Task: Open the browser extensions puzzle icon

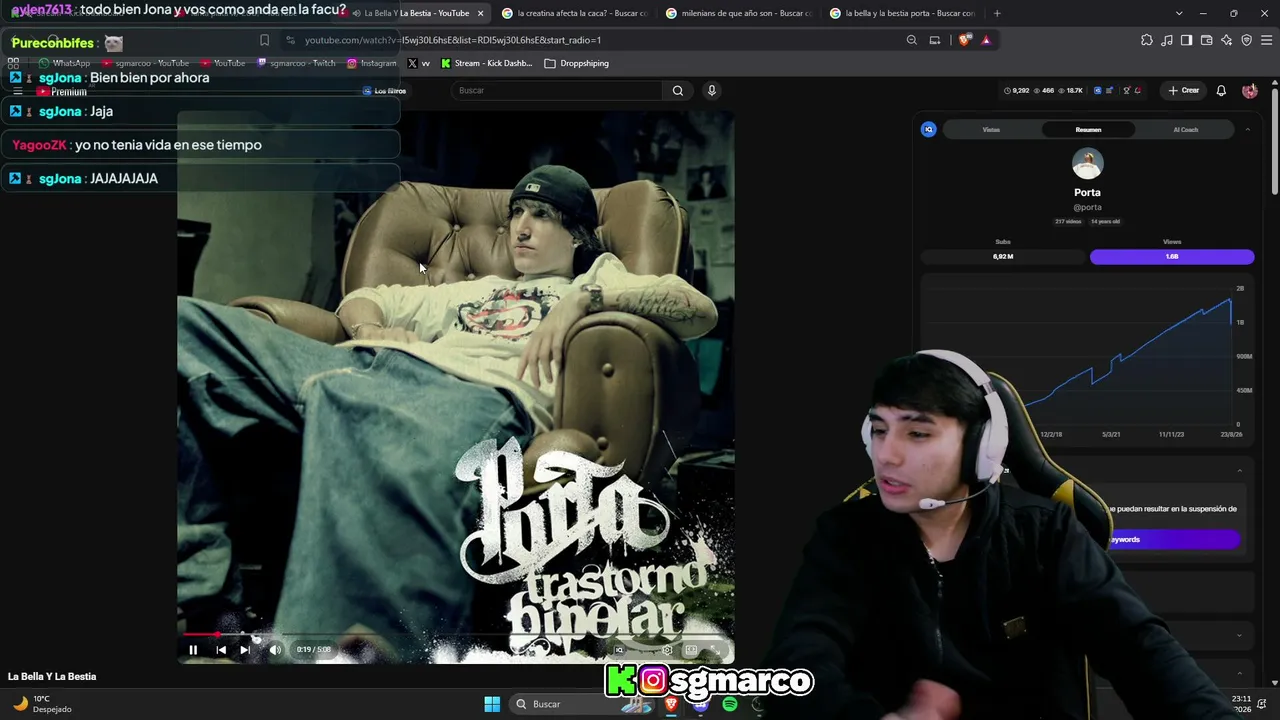Action: [1147, 40]
